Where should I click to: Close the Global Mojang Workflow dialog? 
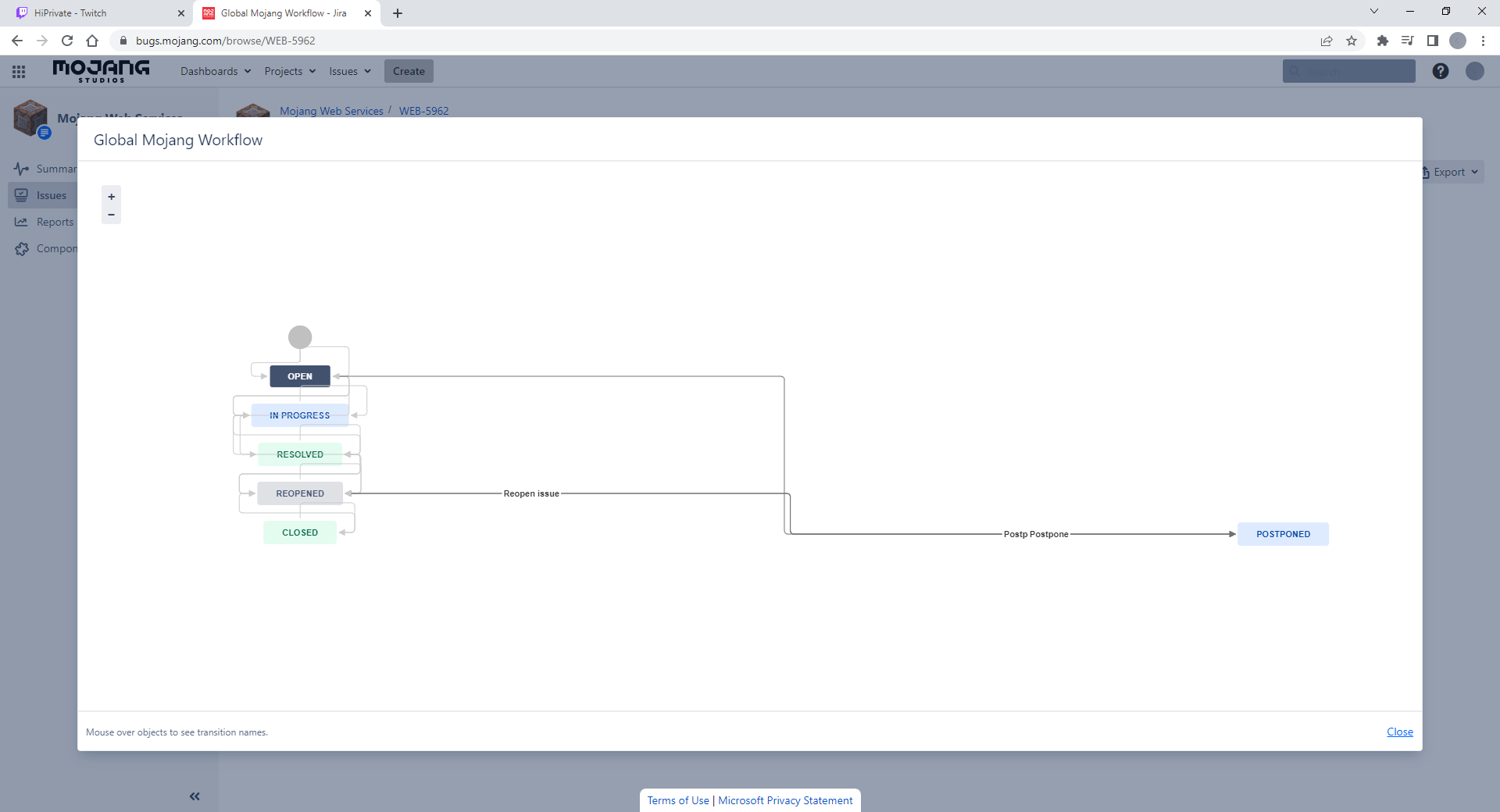coord(1399,732)
